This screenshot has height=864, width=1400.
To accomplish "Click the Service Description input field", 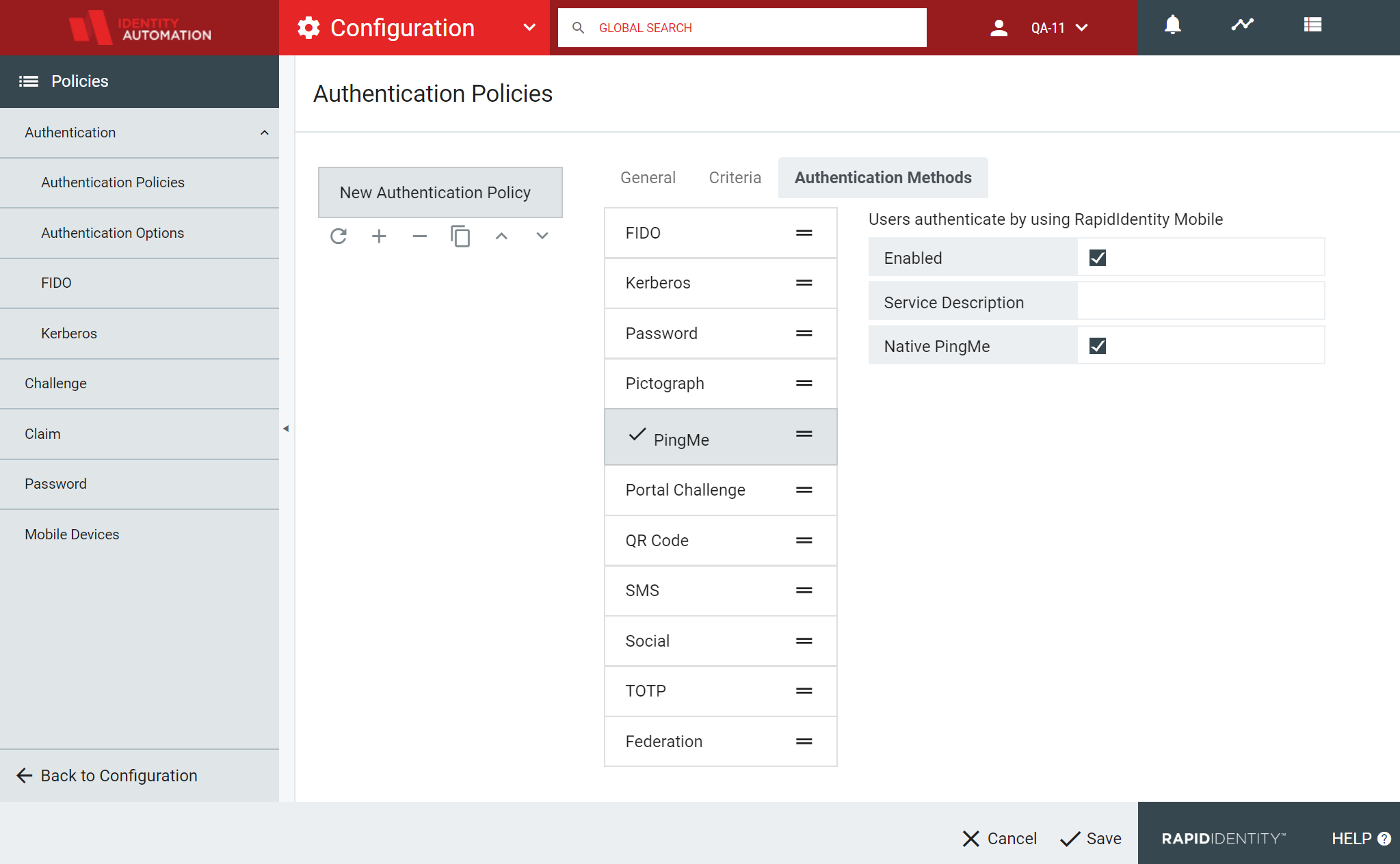I will point(1201,301).
